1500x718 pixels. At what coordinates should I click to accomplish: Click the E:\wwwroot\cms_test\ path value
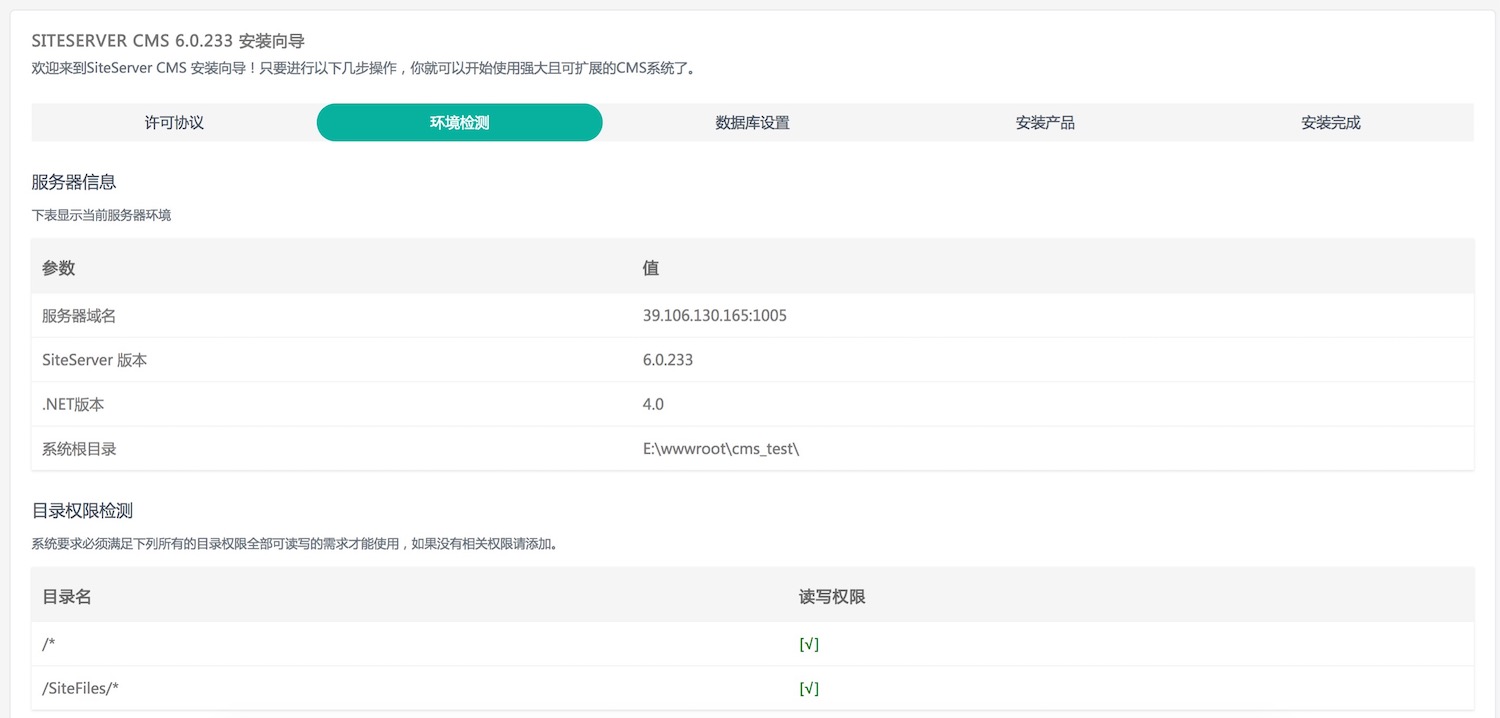click(x=721, y=449)
